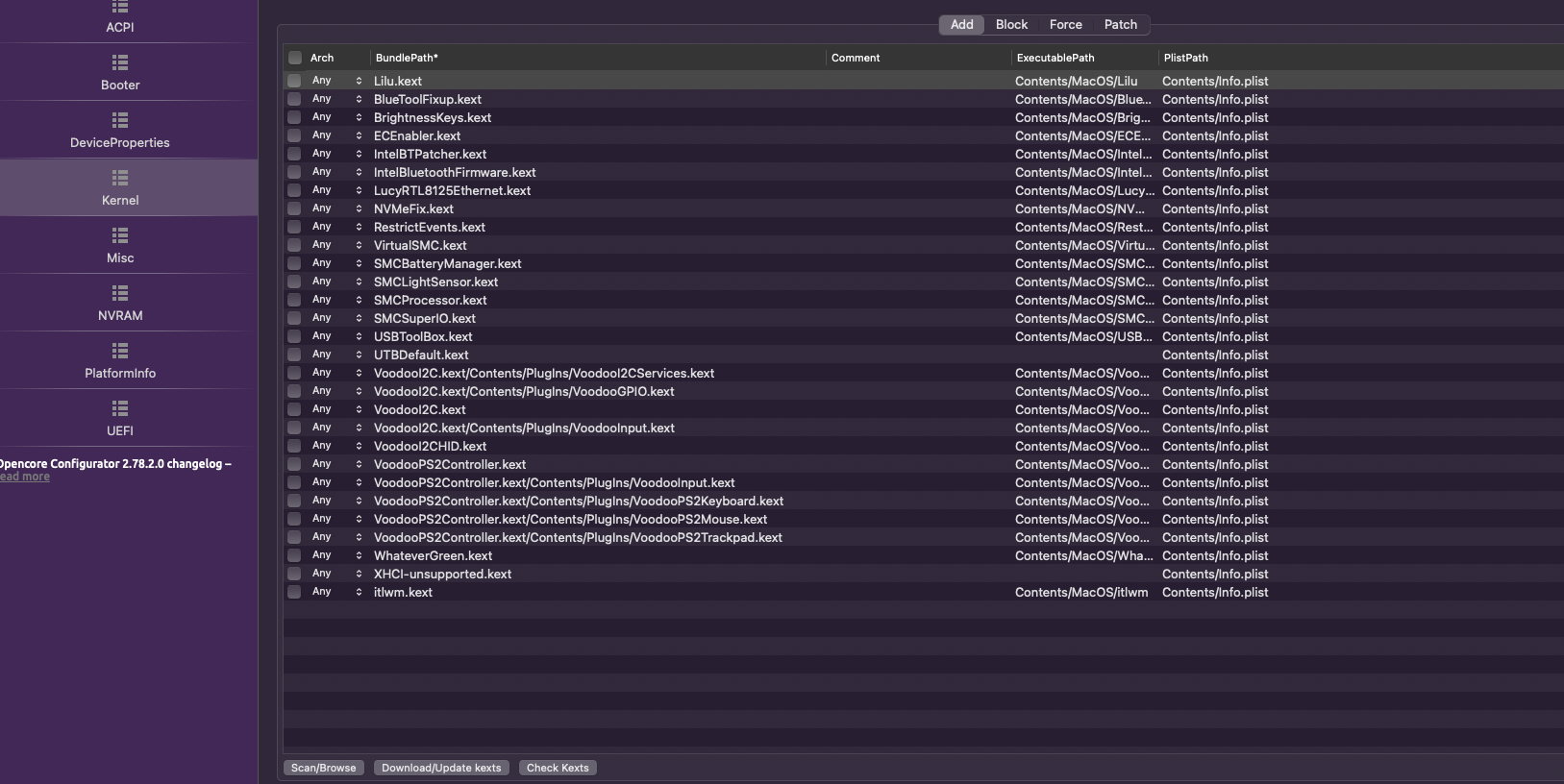
Task: Select the VoodooPS2Mouse.kext plugin path
Action: click(570, 519)
